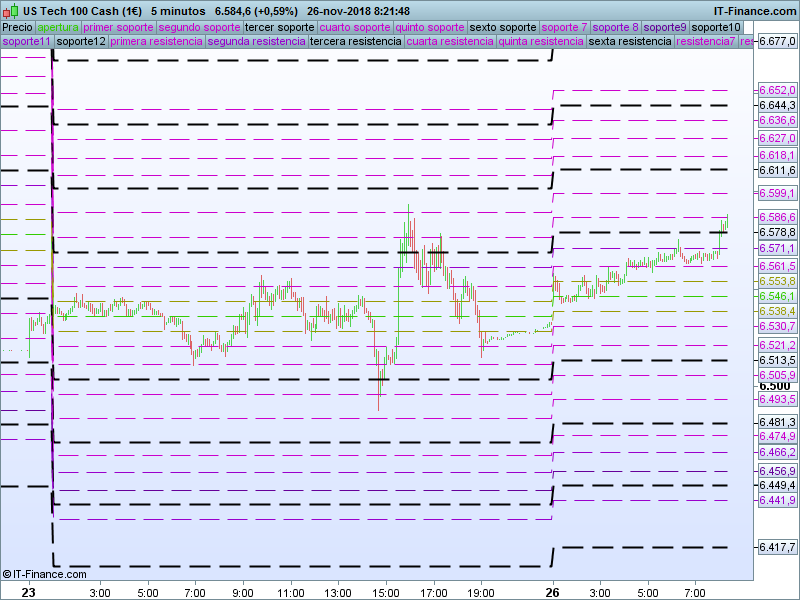Click the 'segundo soporte' legend item
Image resolution: width=800 pixels, height=600 pixels.
[x=199, y=27]
